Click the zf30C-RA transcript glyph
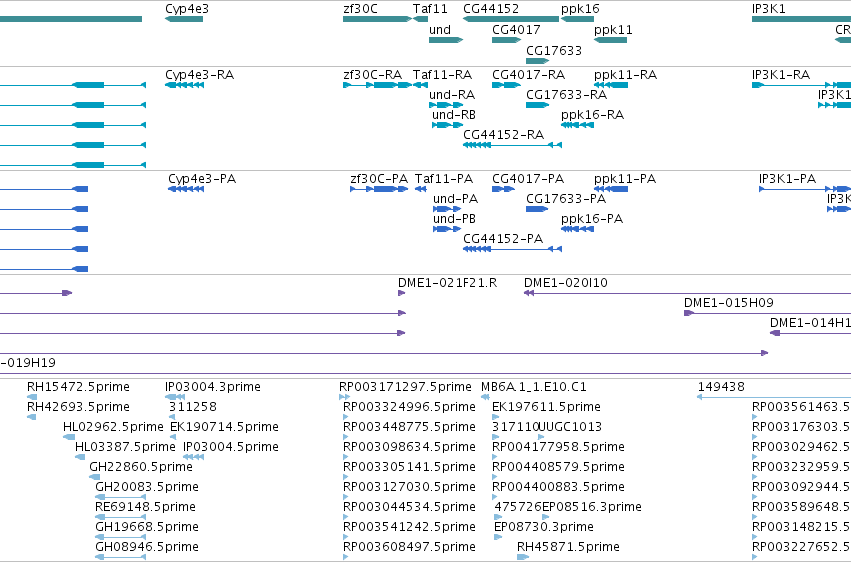 pyautogui.click(x=377, y=85)
